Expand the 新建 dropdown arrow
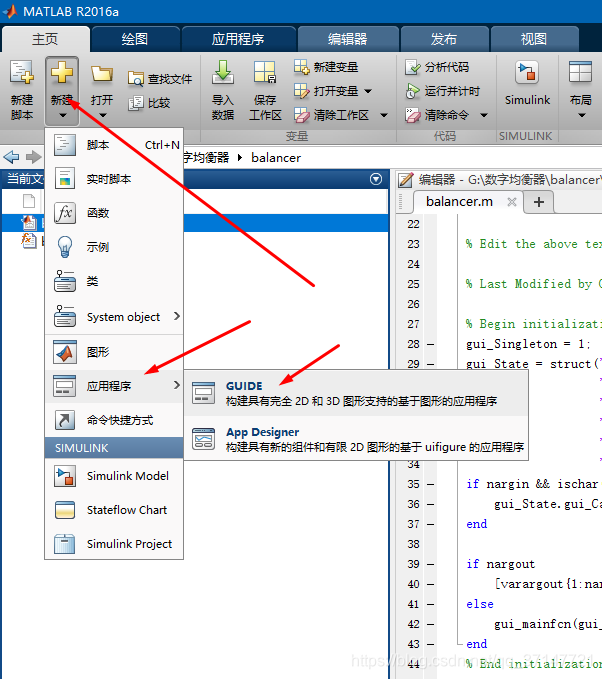This screenshot has width=602, height=679. (x=62, y=115)
